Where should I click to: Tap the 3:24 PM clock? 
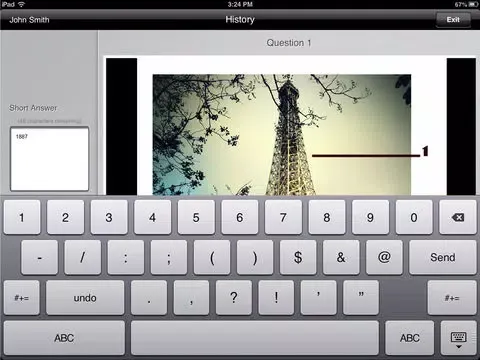pyautogui.click(x=240, y=4)
